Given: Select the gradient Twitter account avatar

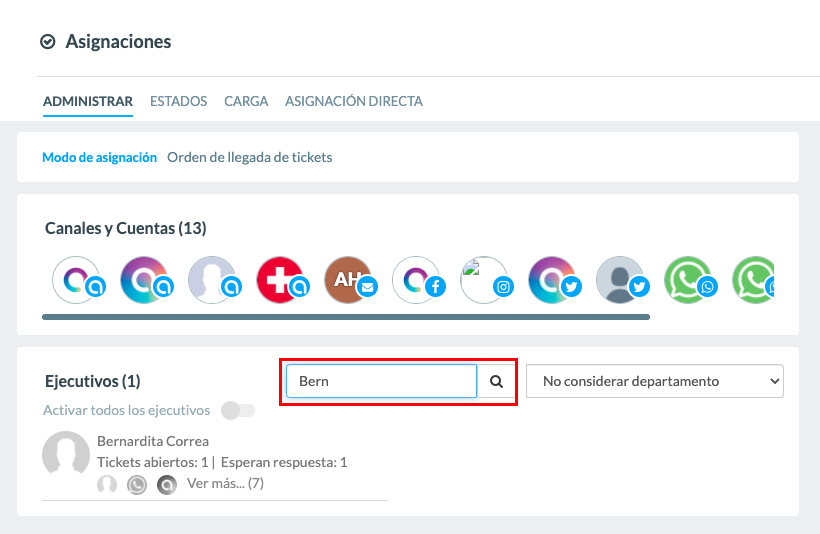Looking at the screenshot, I should pyautogui.click(x=552, y=280).
